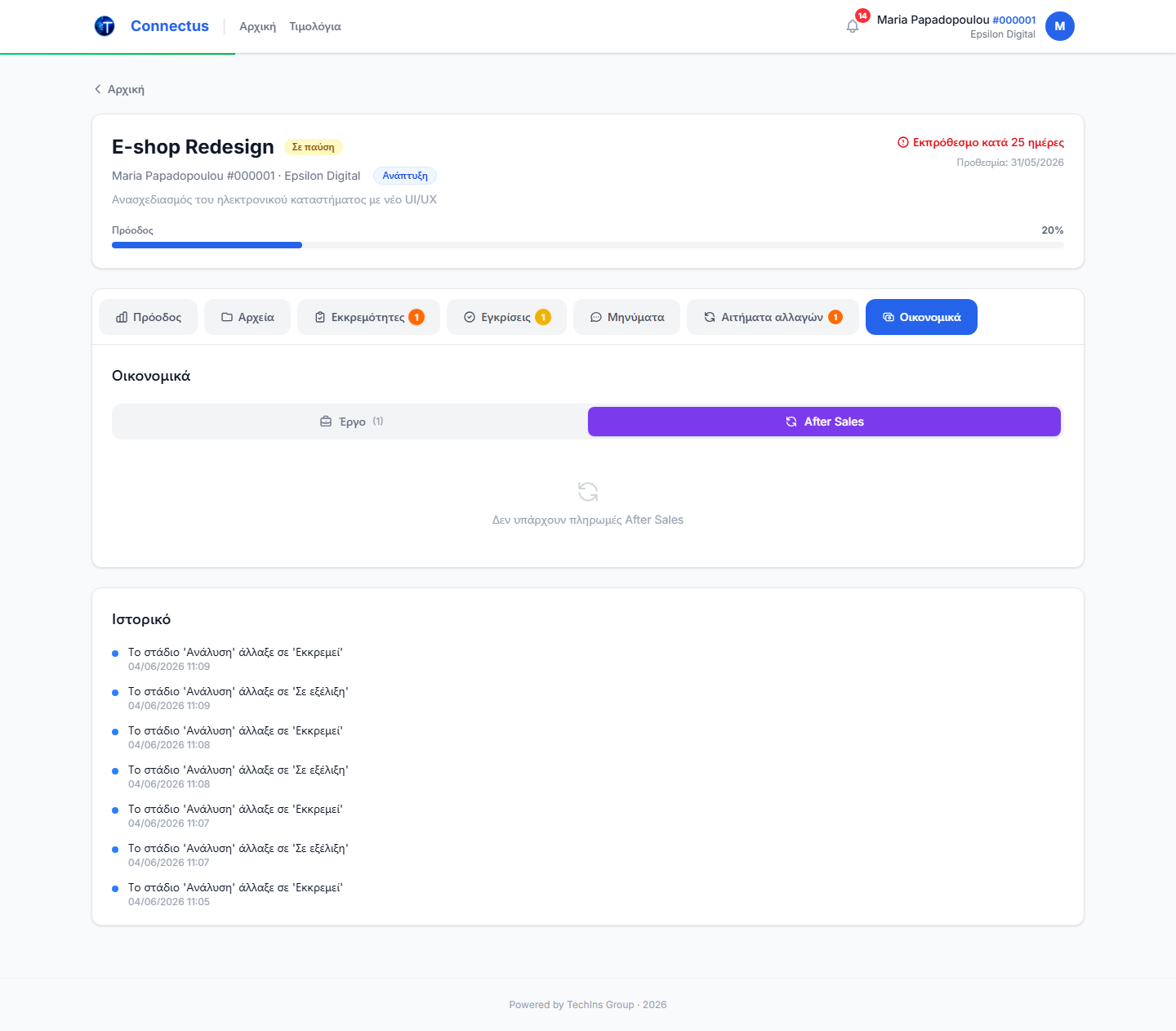Image resolution: width=1176 pixels, height=1031 pixels.
Task: Click the Εκκρεμότητες badge count
Action: click(x=416, y=317)
